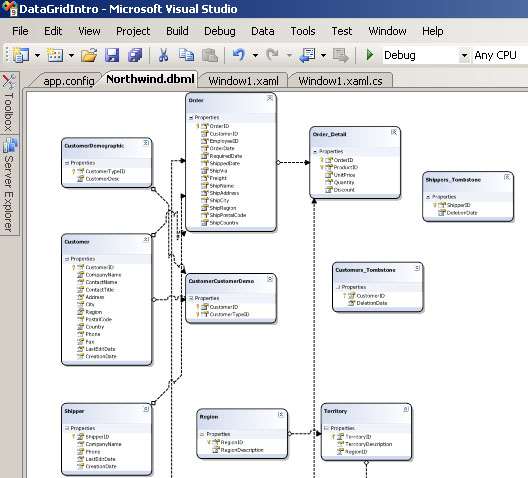The image size is (528, 478).
Task: Collapse the Order entity box
Action: click(x=270, y=98)
